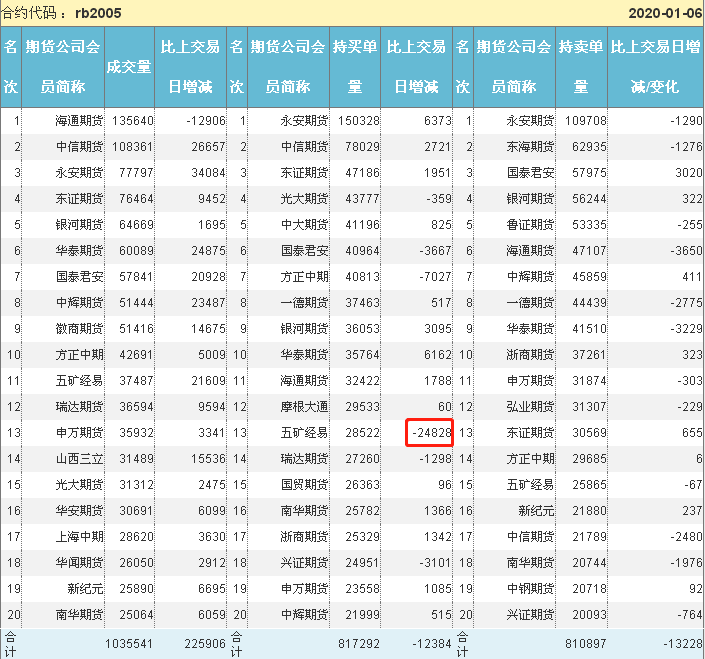Click long position value 24951
Screen dimensions: 705x659
pyautogui.click(x=362, y=563)
